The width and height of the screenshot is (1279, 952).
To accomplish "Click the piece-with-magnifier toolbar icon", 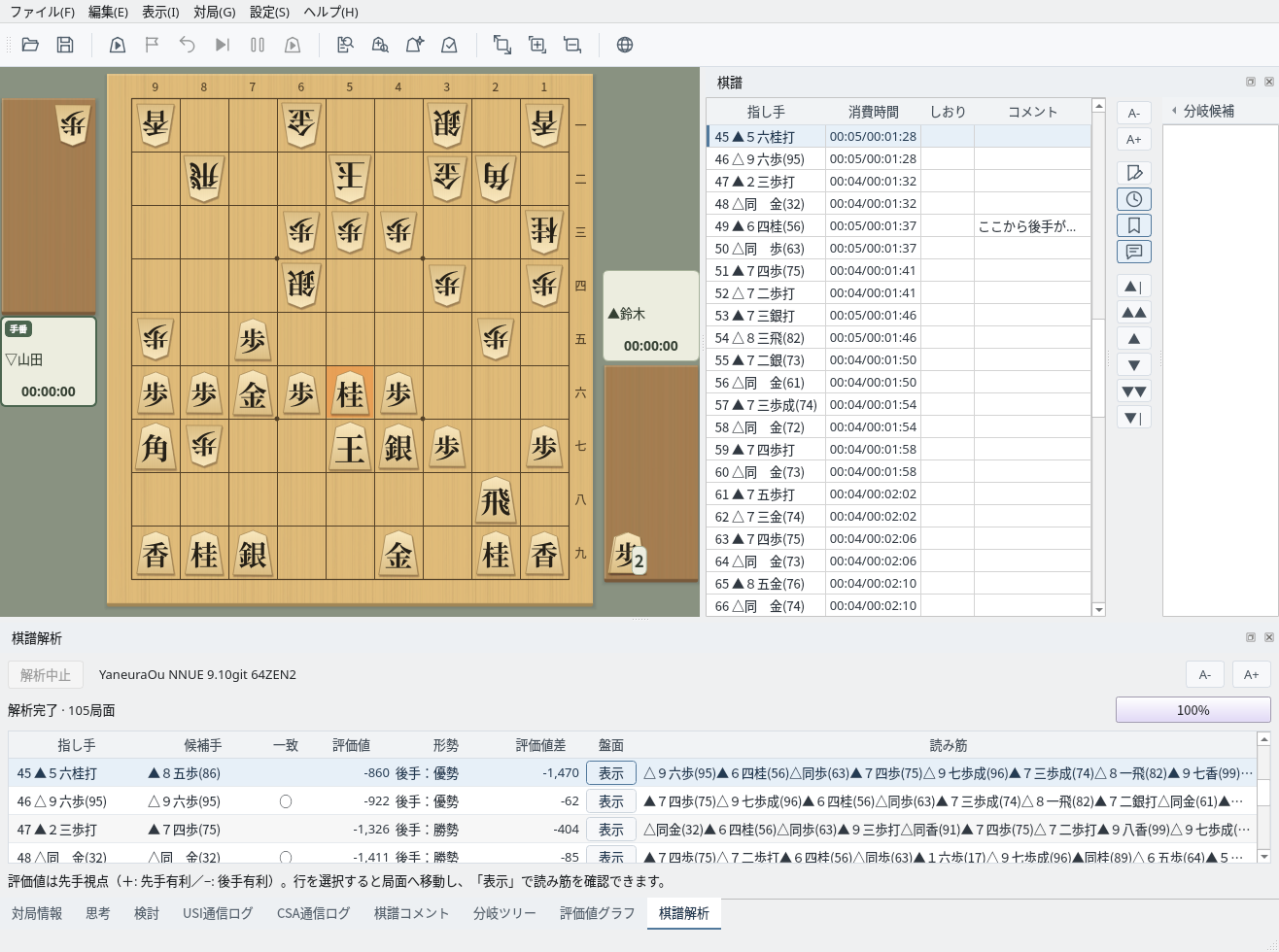I will [380, 45].
